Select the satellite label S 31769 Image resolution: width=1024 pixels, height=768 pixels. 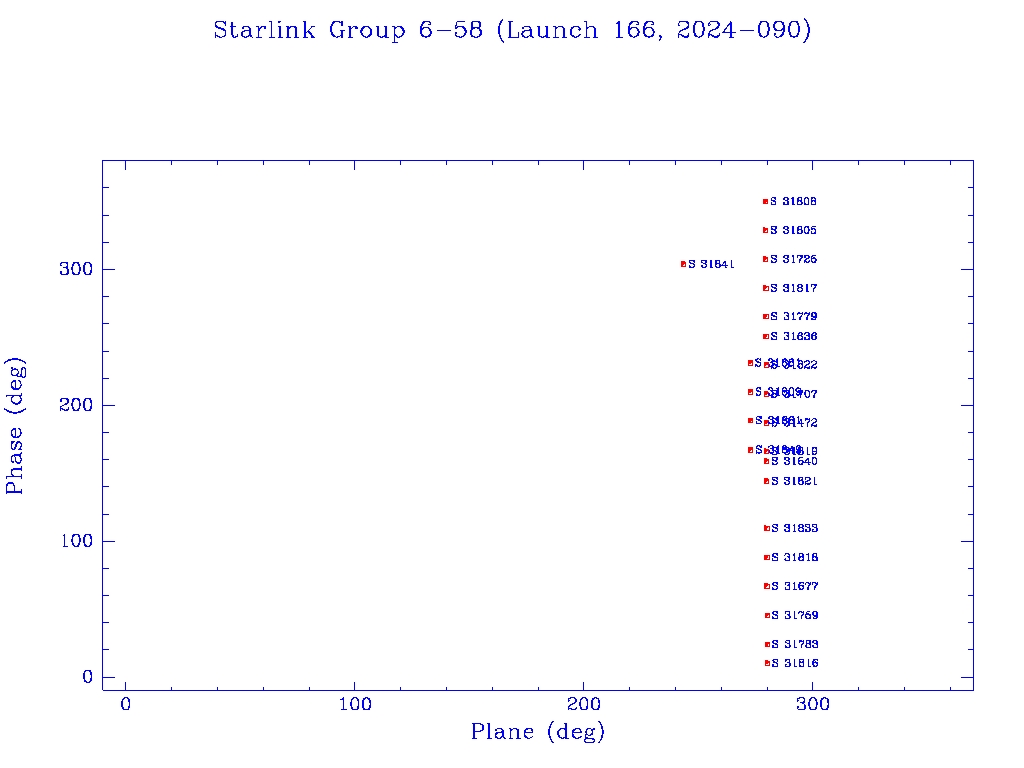795,615
